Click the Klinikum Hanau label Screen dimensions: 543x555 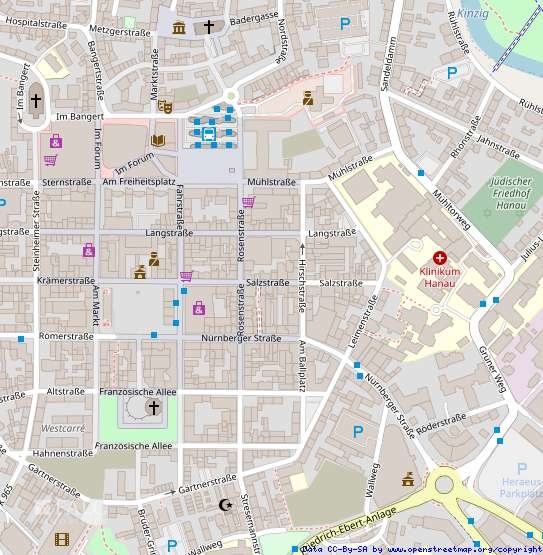(x=440, y=278)
